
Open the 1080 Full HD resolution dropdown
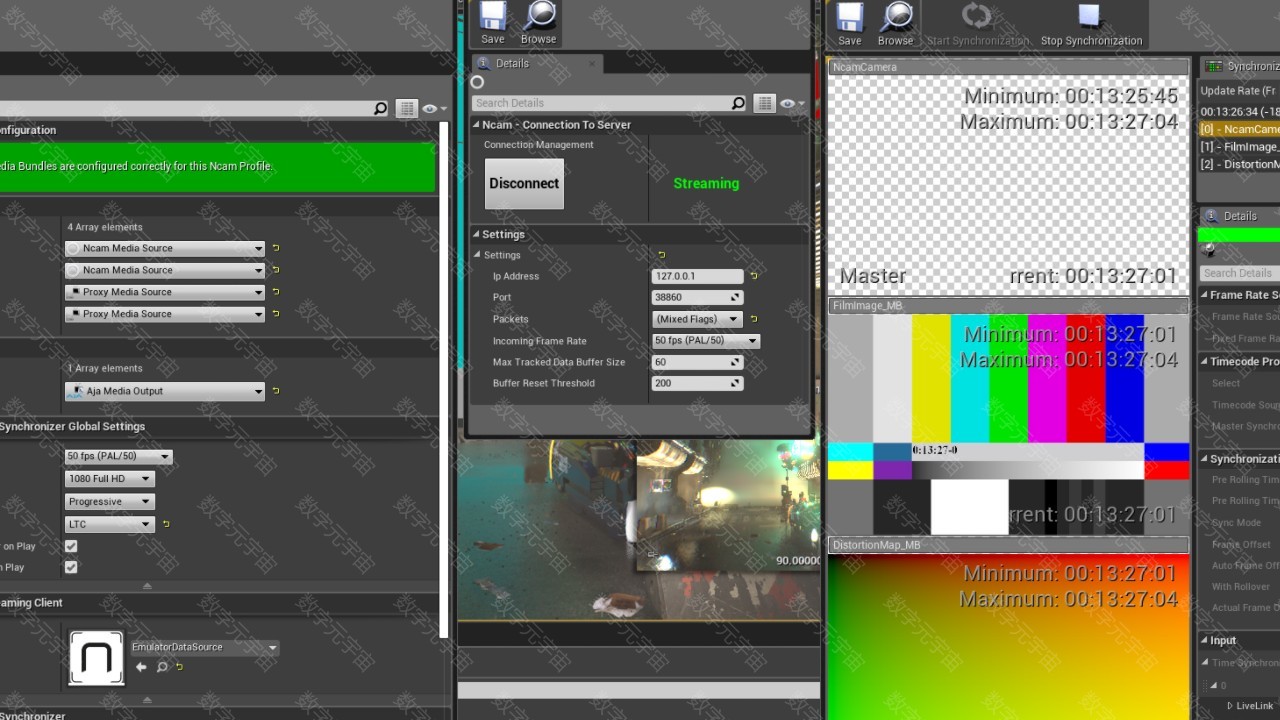point(109,479)
